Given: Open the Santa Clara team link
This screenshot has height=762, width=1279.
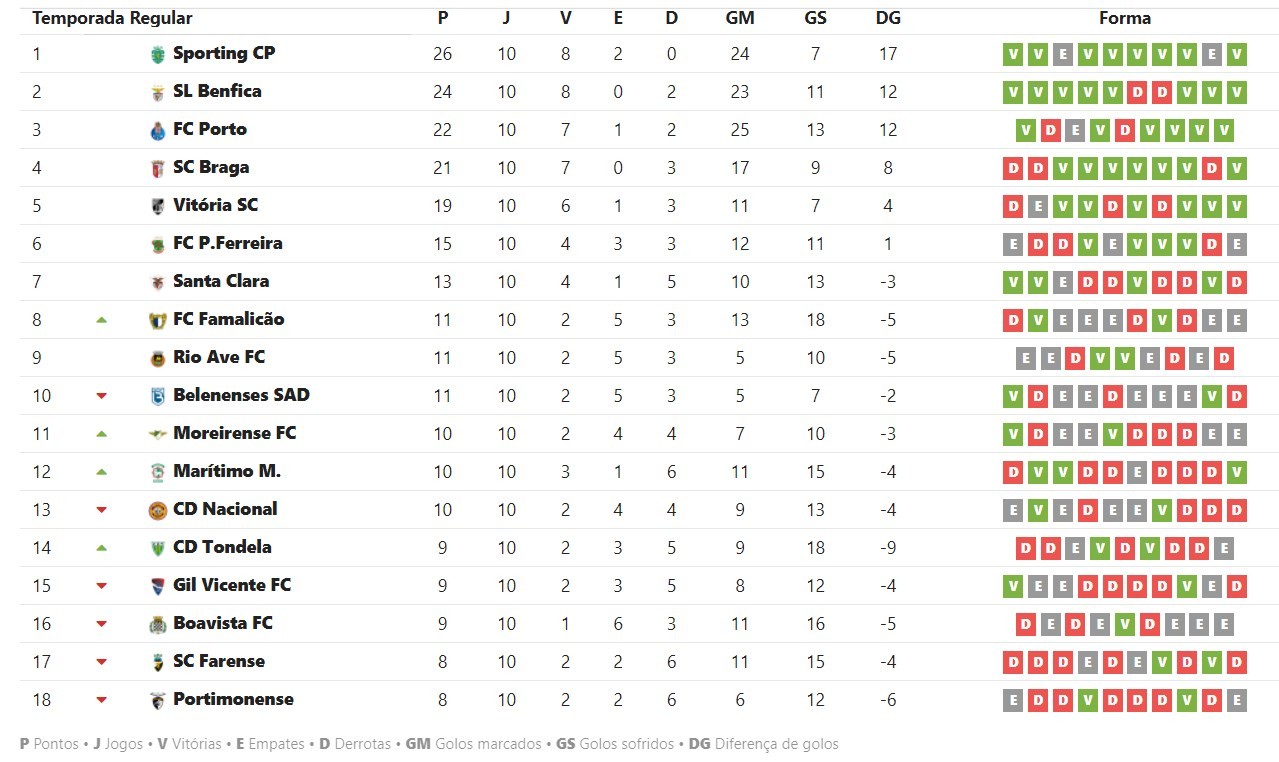Looking at the screenshot, I should coord(221,281).
